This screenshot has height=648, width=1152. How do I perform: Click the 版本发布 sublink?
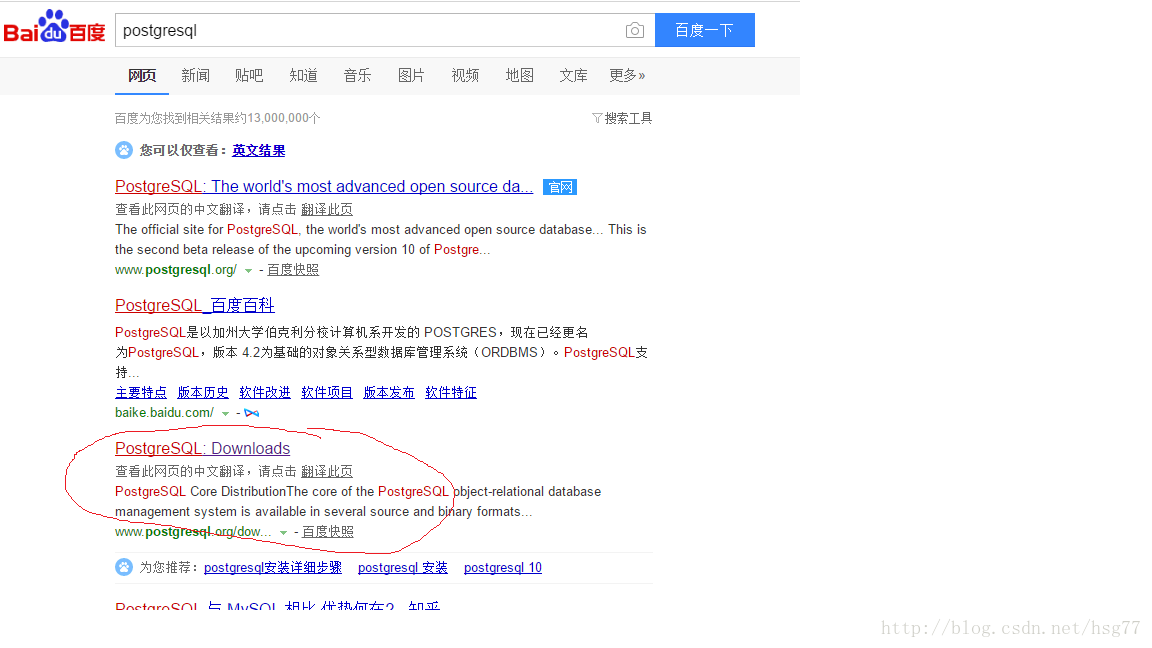[x=389, y=392]
